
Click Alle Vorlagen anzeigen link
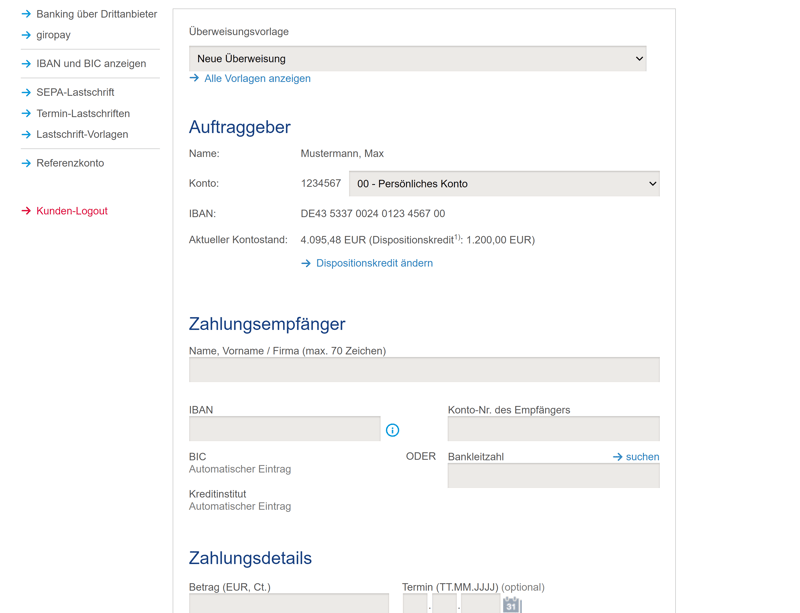pos(257,78)
